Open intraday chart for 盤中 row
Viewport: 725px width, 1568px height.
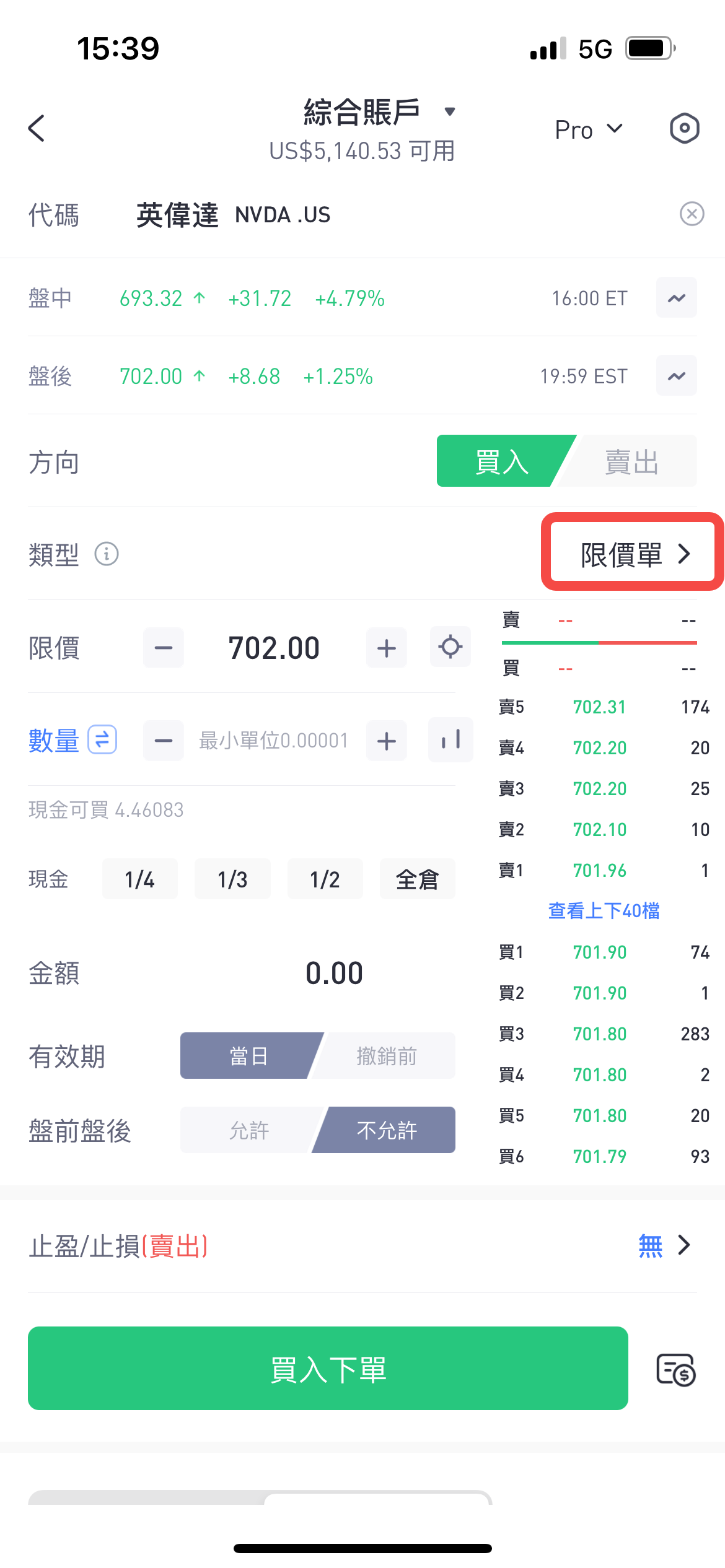point(677,298)
